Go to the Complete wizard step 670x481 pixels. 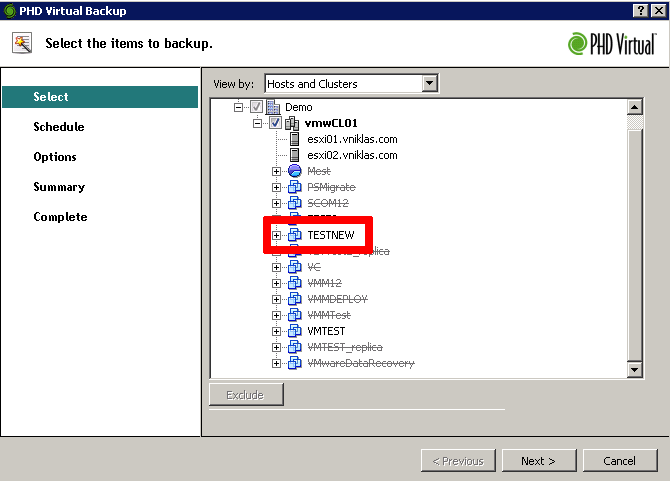click(60, 217)
